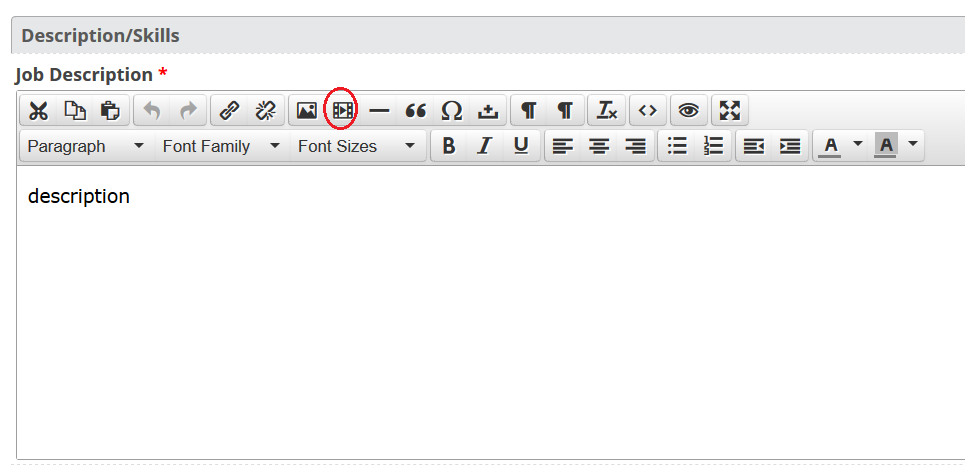Remove link with broken chain icon
The height and width of the screenshot is (471, 965).
(x=266, y=111)
